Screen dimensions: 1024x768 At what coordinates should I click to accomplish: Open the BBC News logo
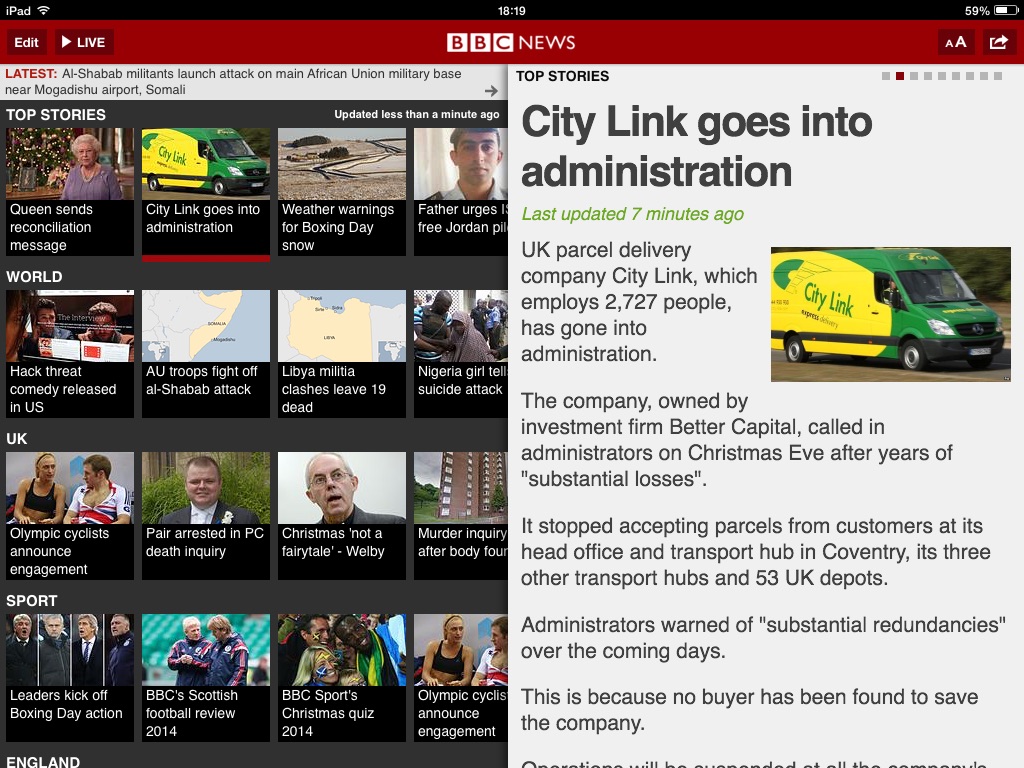pos(511,42)
